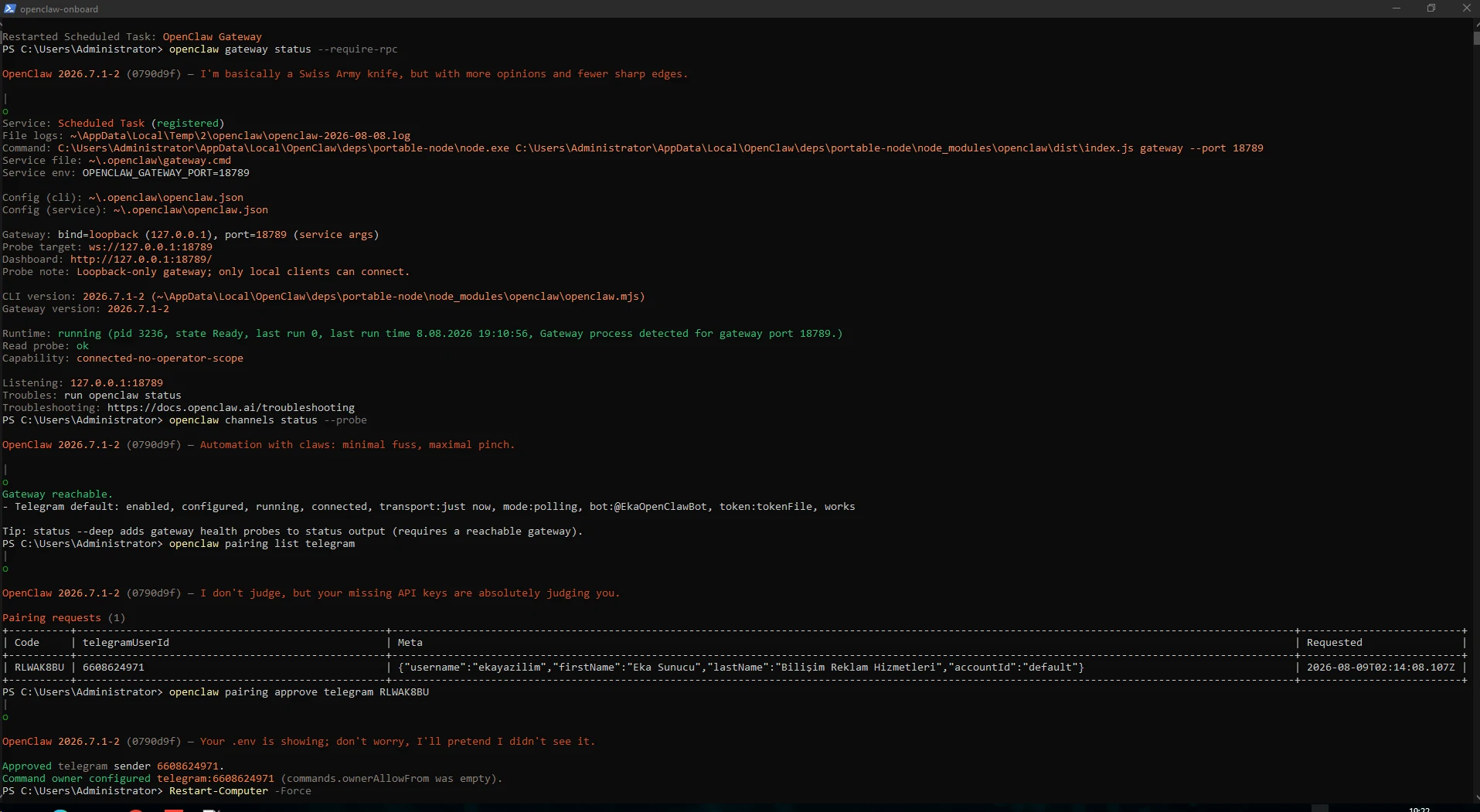Click 'Command owner configured telegram:6608624971' line
The image size is (1480, 812).
point(253,779)
